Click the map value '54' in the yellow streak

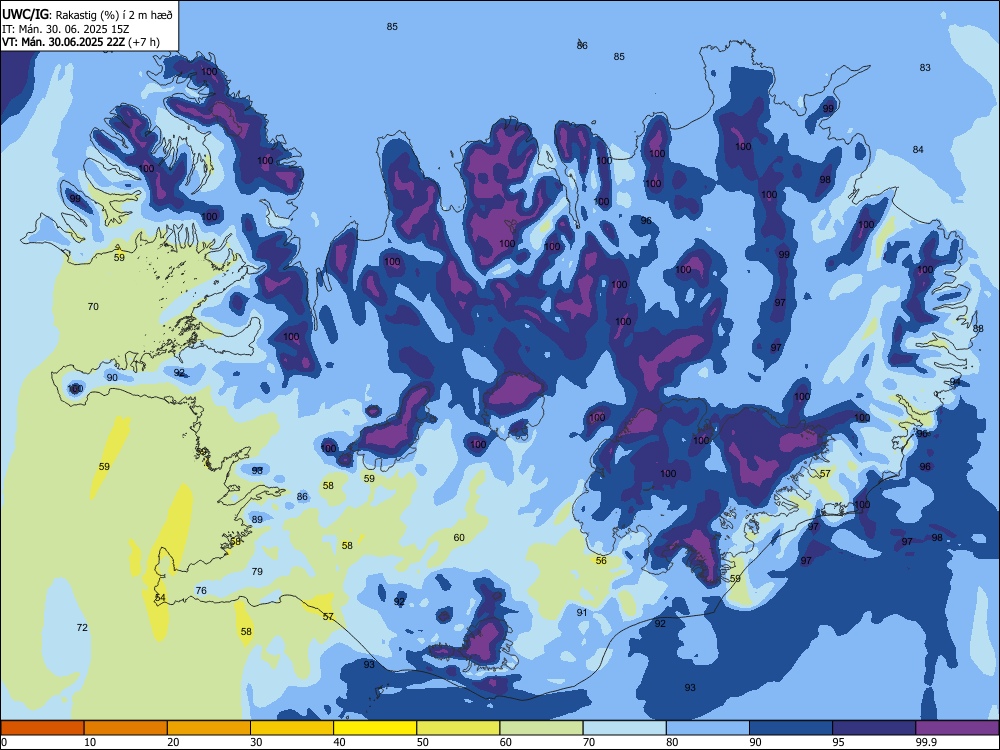160,598
